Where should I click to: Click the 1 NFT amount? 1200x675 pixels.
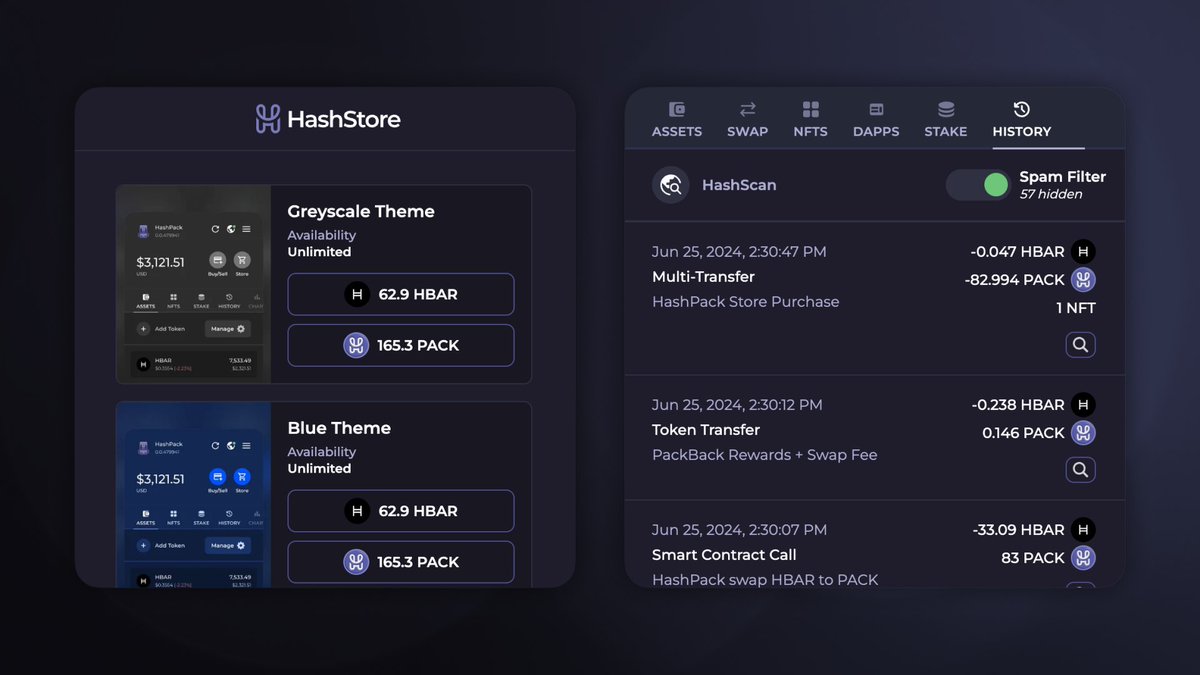click(x=1076, y=308)
